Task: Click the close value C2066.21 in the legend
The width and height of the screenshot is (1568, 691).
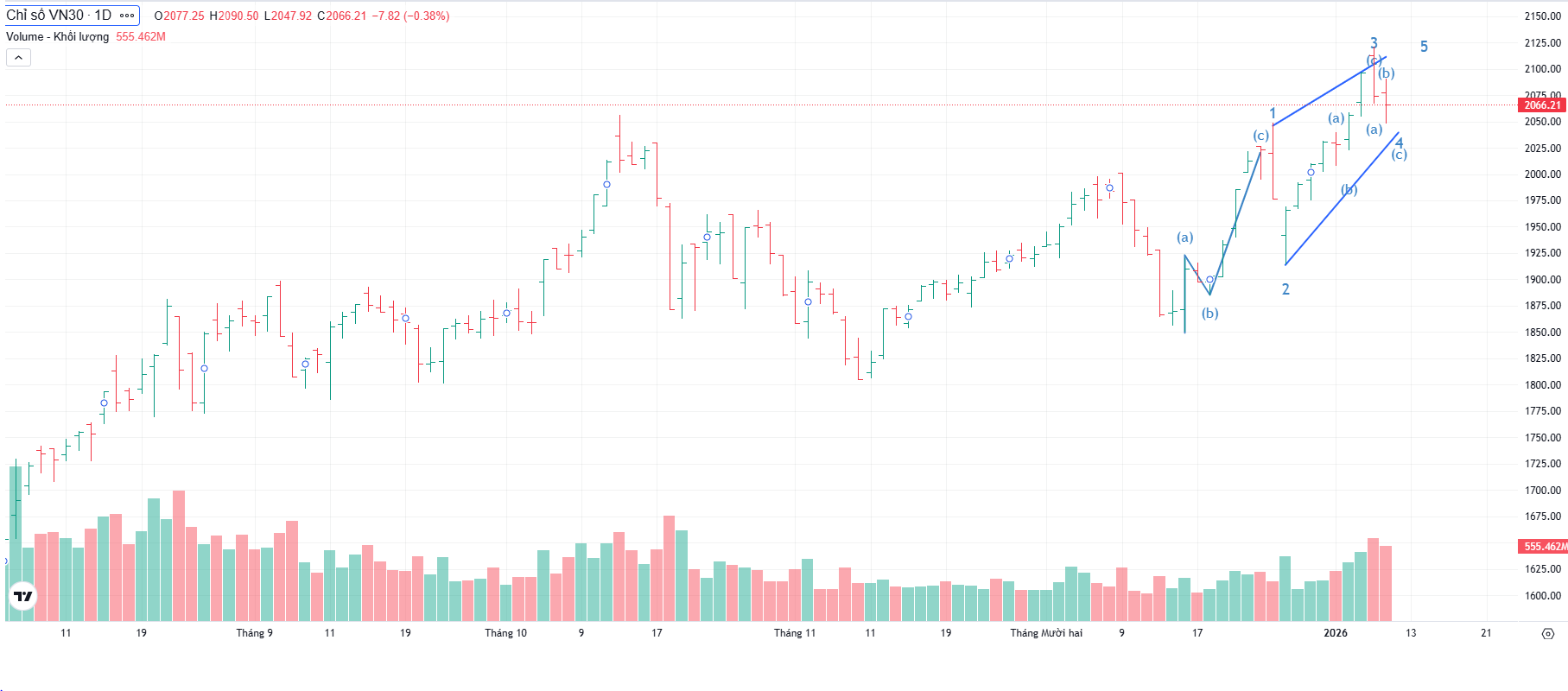Action: pyautogui.click(x=342, y=16)
